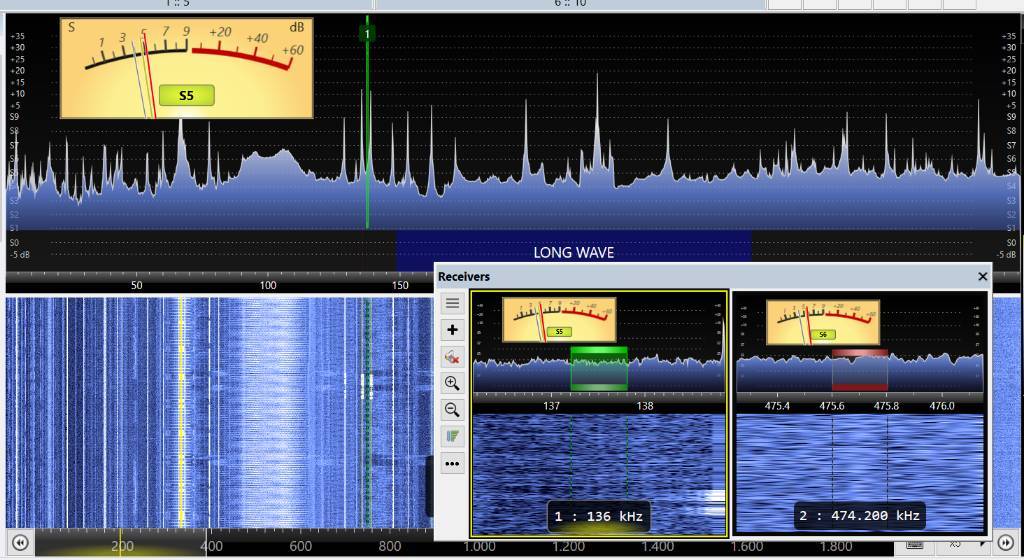Click the 1 : 136 kHz frequency label
This screenshot has width=1024, height=560.
599,517
